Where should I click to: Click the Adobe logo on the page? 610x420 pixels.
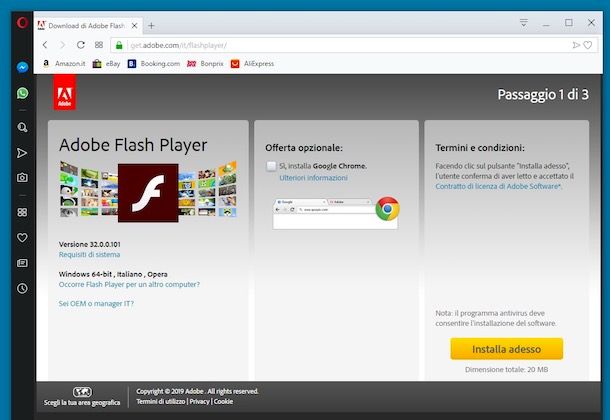click(x=65, y=93)
